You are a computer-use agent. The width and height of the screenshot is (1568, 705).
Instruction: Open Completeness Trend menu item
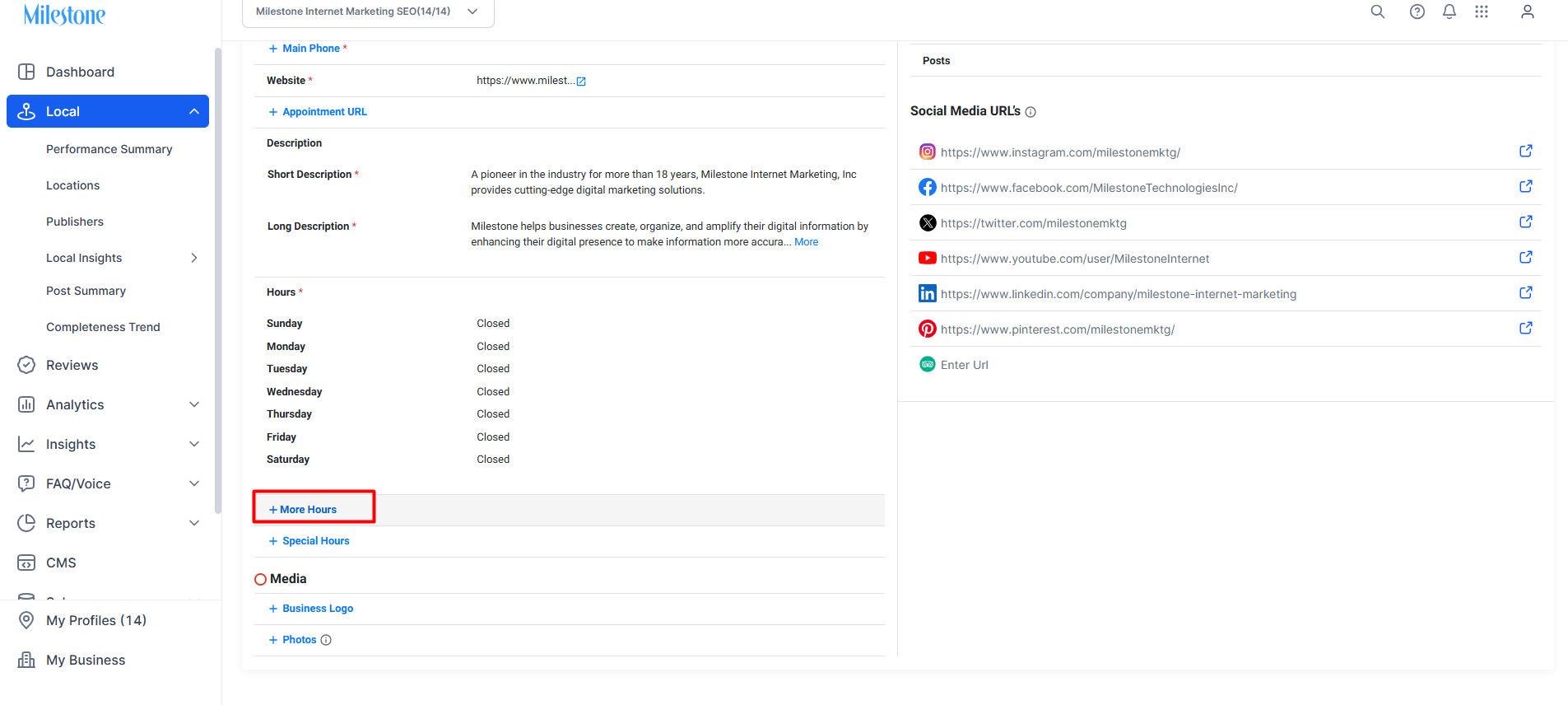104,327
